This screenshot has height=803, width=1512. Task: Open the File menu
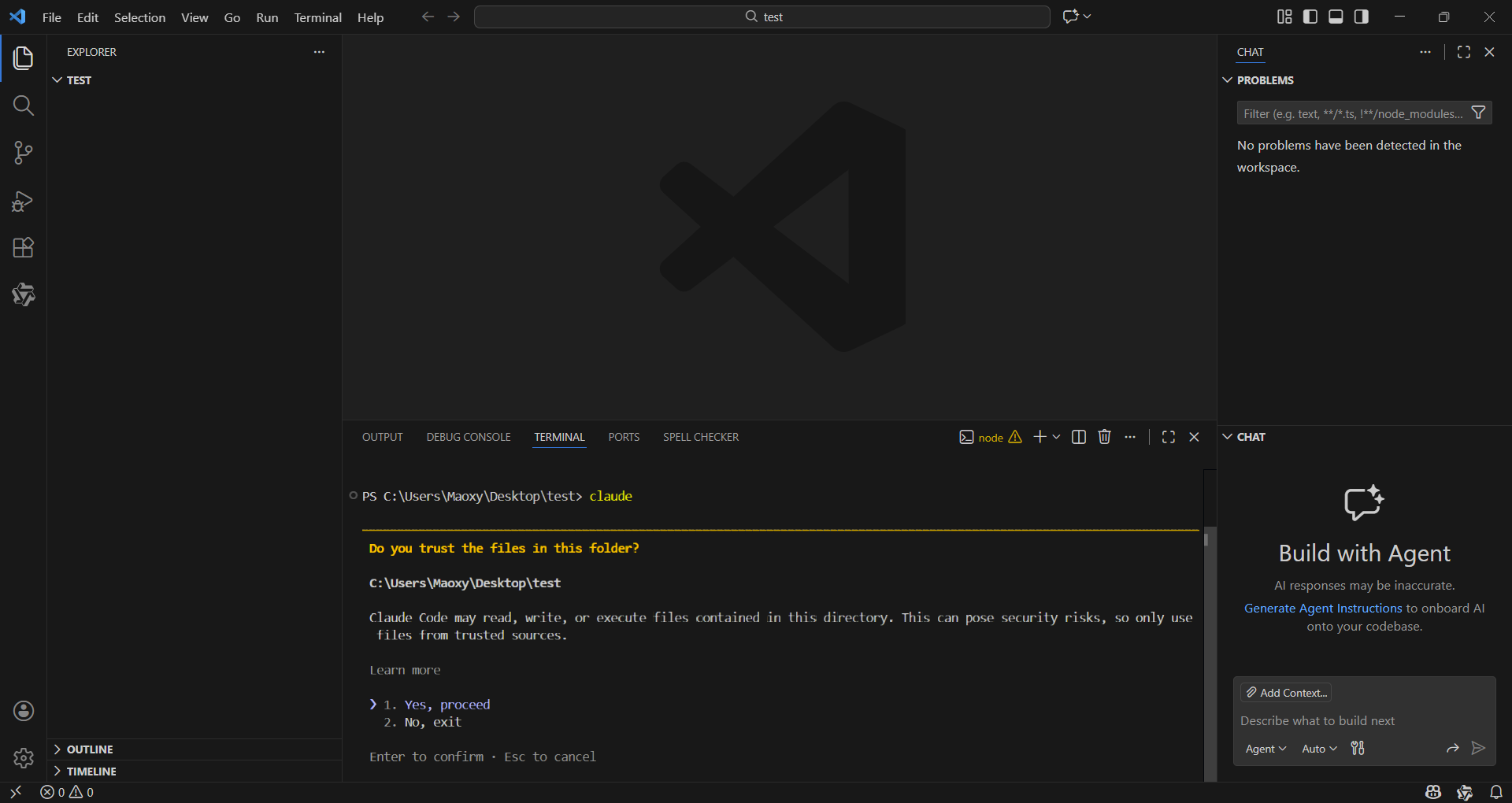pos(52,17)
